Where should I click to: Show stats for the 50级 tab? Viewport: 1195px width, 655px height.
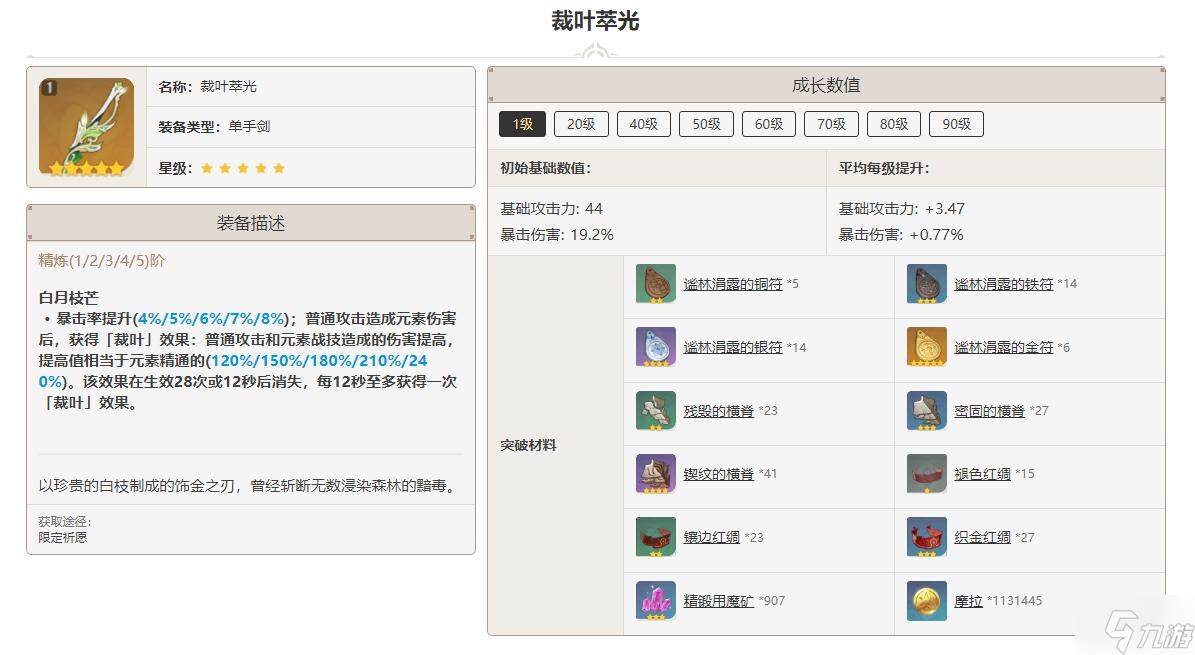point(706,124)
